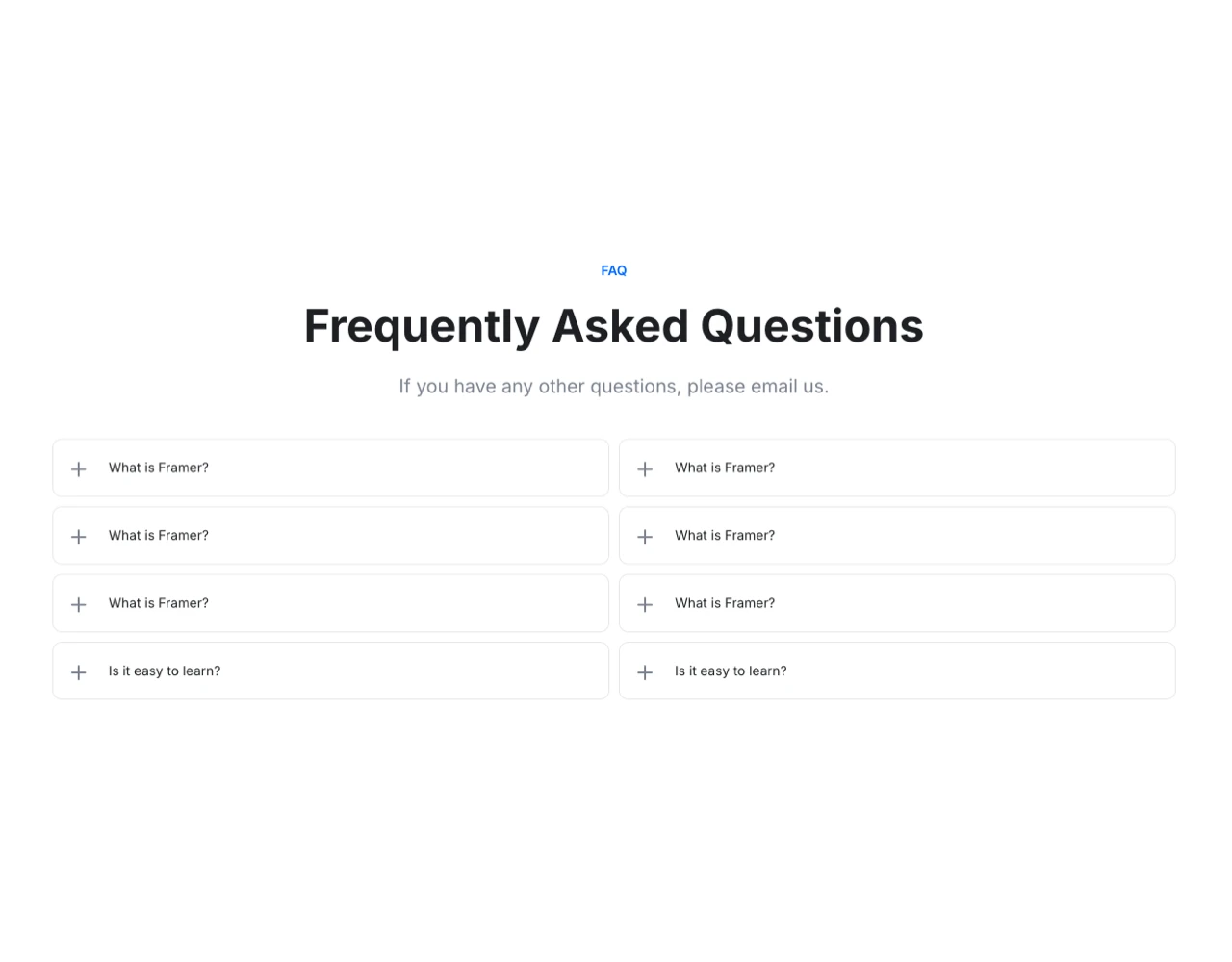Click the subtitle below the FAQ heading
The width and height of the screenshot is (1232, 962).
click(x=613, y=386)
